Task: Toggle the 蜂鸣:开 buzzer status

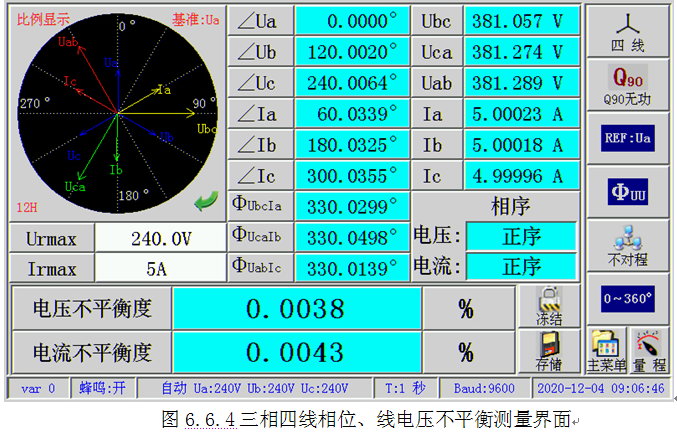Action: 103,388
